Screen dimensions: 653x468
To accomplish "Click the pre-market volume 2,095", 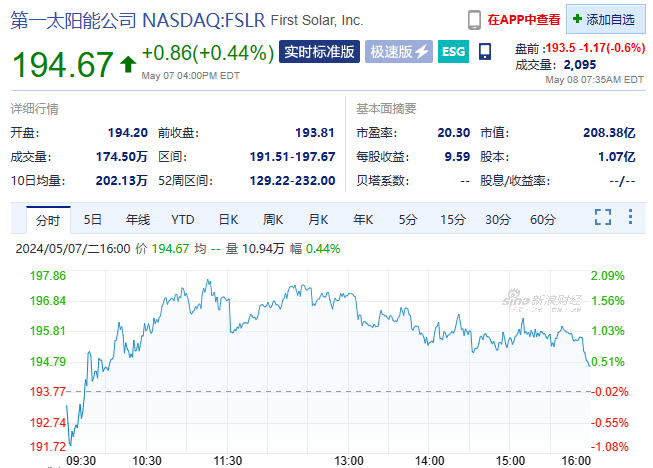I will pos(580,65).
